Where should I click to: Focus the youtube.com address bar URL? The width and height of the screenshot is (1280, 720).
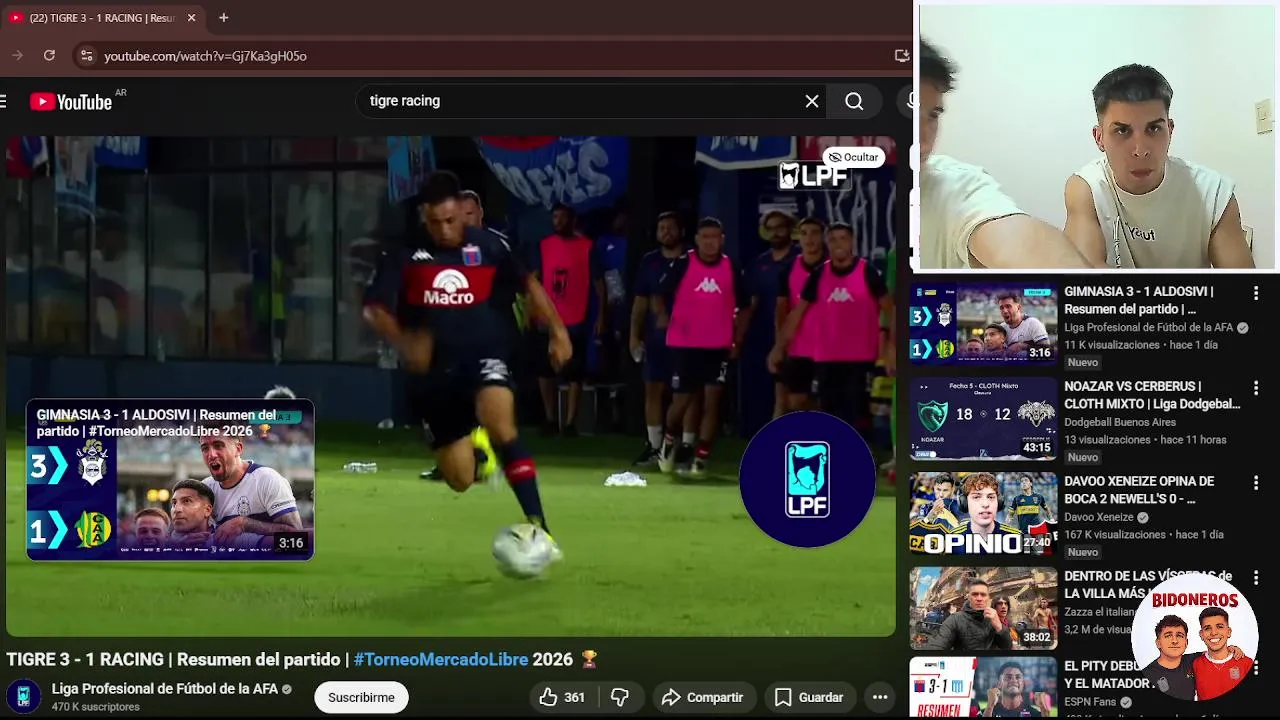tap(205, 56)
